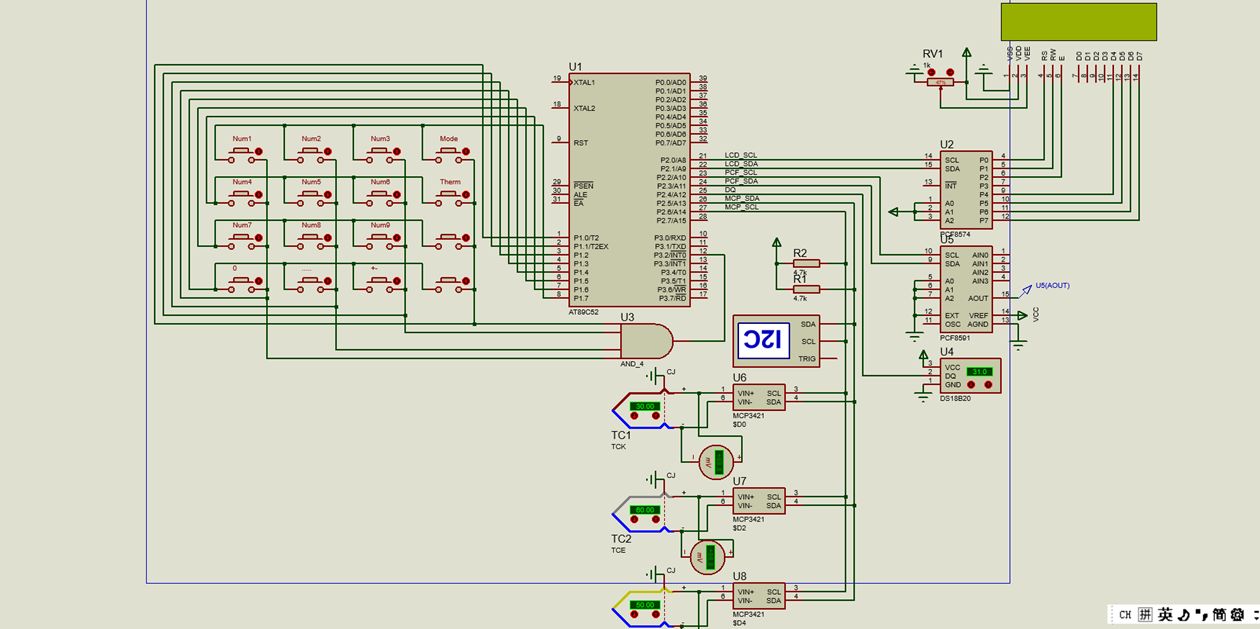Screen dimensions: 1260x629
Task: Switch Chinese/English with the 英 icon
Action: pyautogui.click(x=1166, y=615)
